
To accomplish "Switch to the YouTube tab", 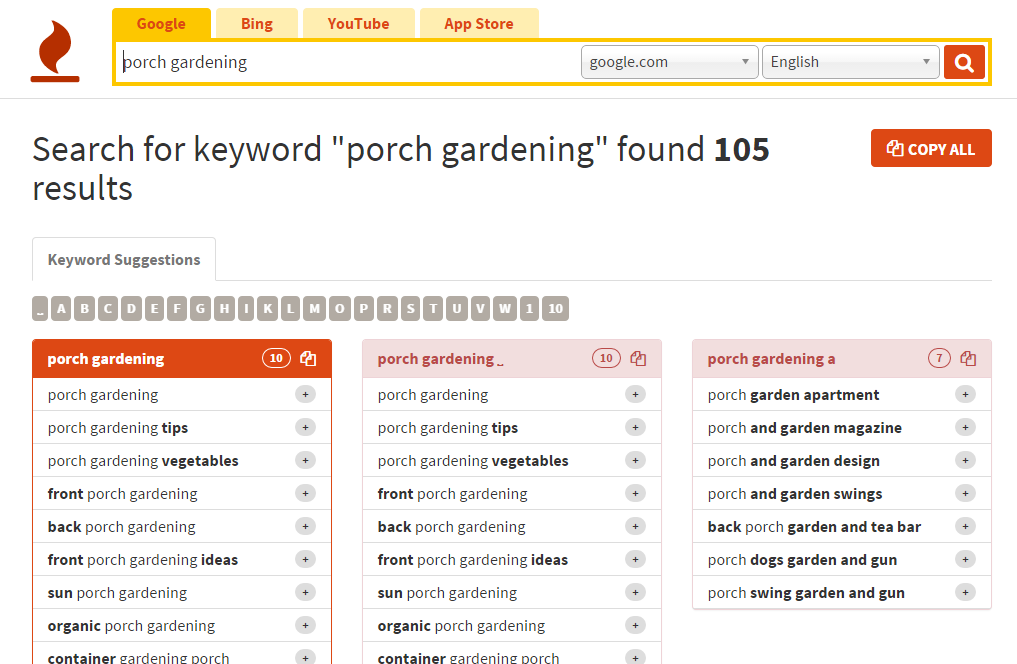I will pyautogui.click(x=359, y=24).
